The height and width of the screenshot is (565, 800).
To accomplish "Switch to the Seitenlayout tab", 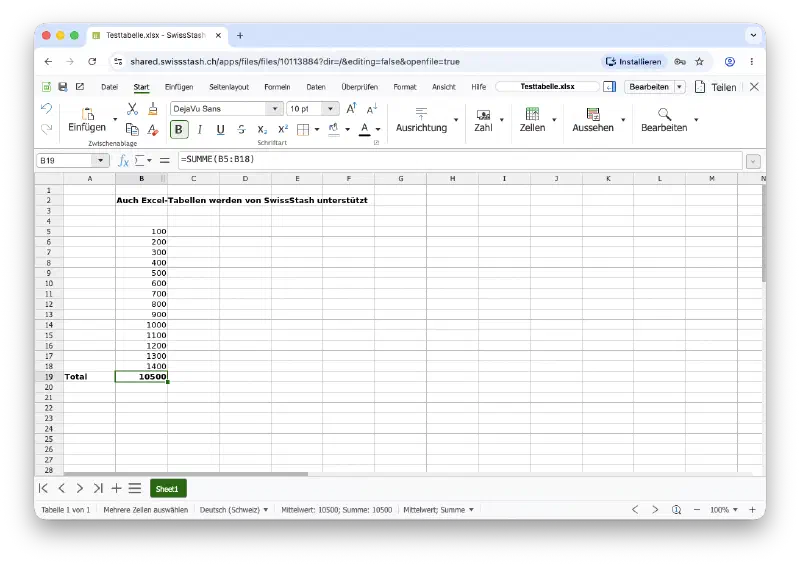I will coord(229,87).
